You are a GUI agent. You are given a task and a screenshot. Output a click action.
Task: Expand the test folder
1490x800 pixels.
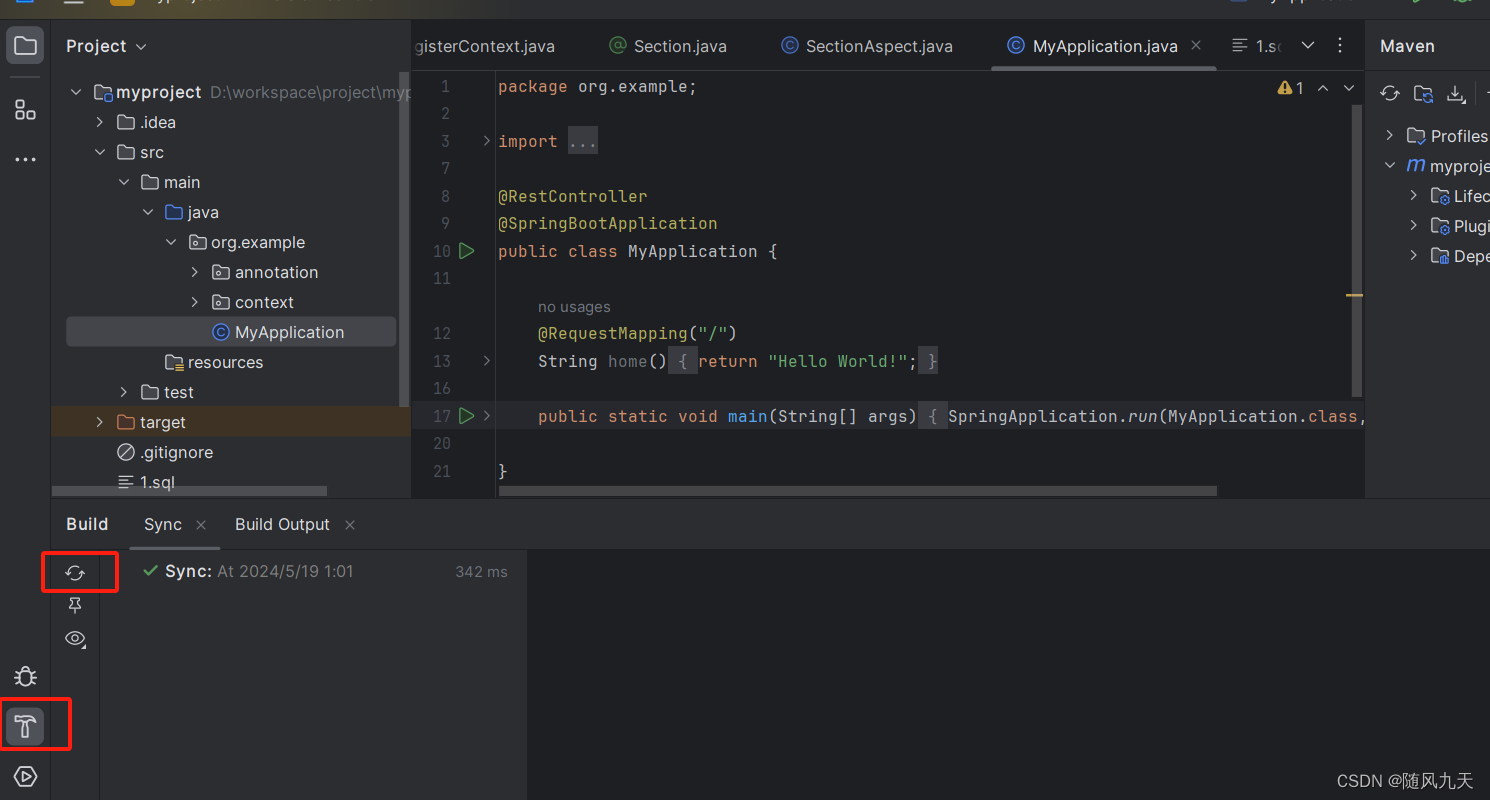[x=124, y=392]
